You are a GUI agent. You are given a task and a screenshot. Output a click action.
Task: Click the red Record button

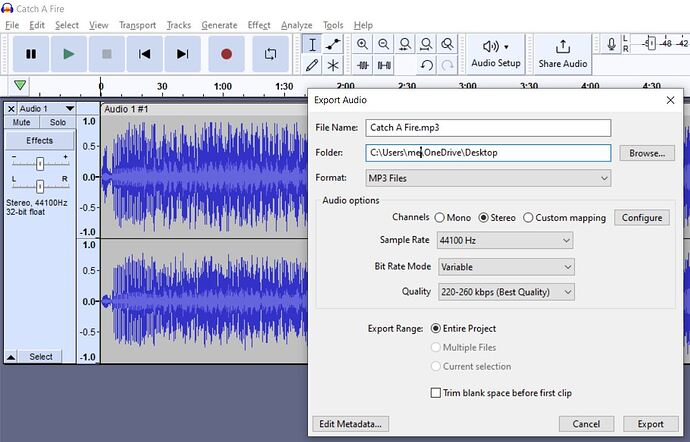[x=226, y=54]
